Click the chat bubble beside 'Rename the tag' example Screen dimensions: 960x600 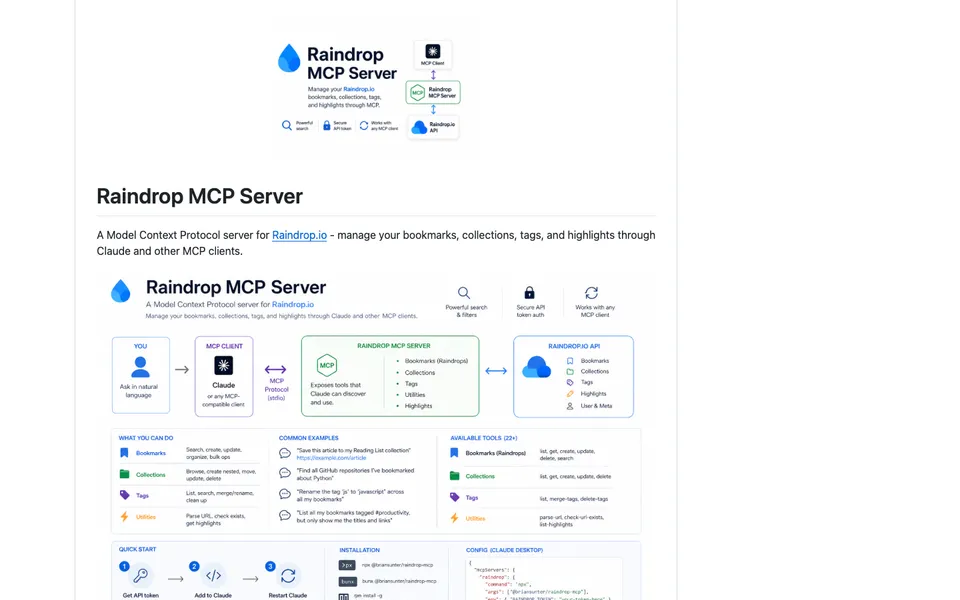[x=285, y=494]
